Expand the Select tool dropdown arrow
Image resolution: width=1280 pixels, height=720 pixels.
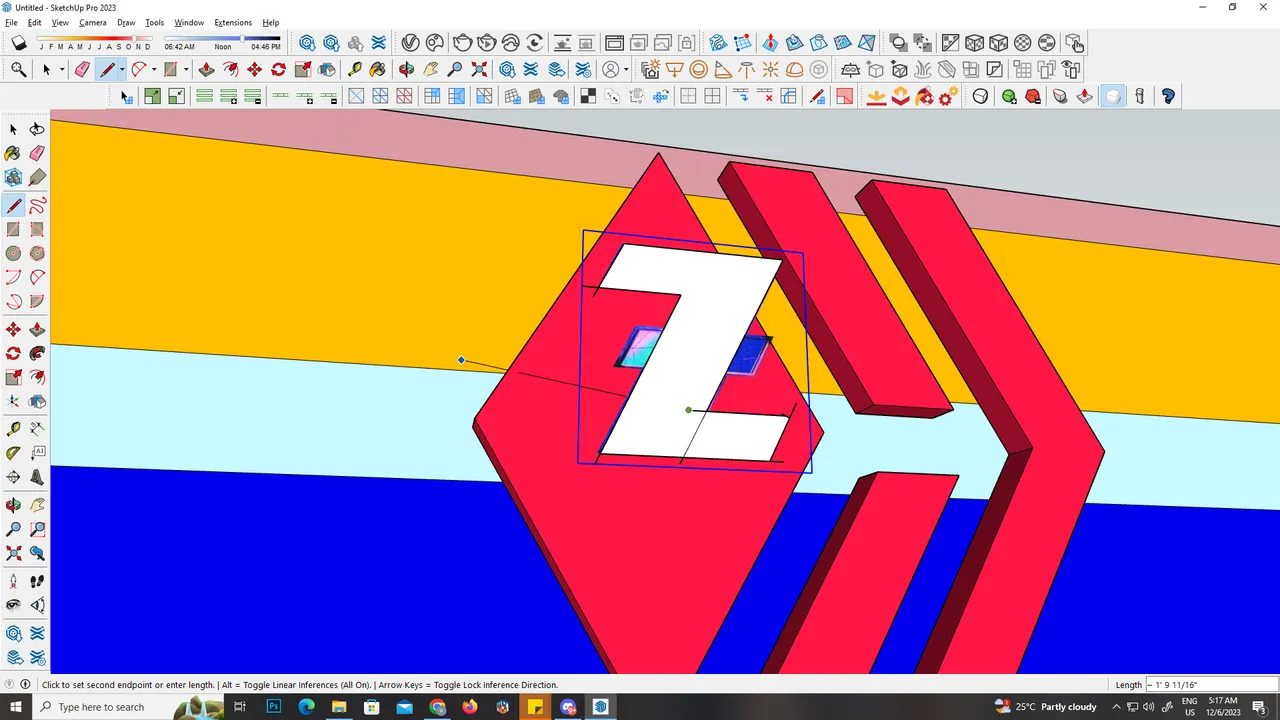pos(62,70)
